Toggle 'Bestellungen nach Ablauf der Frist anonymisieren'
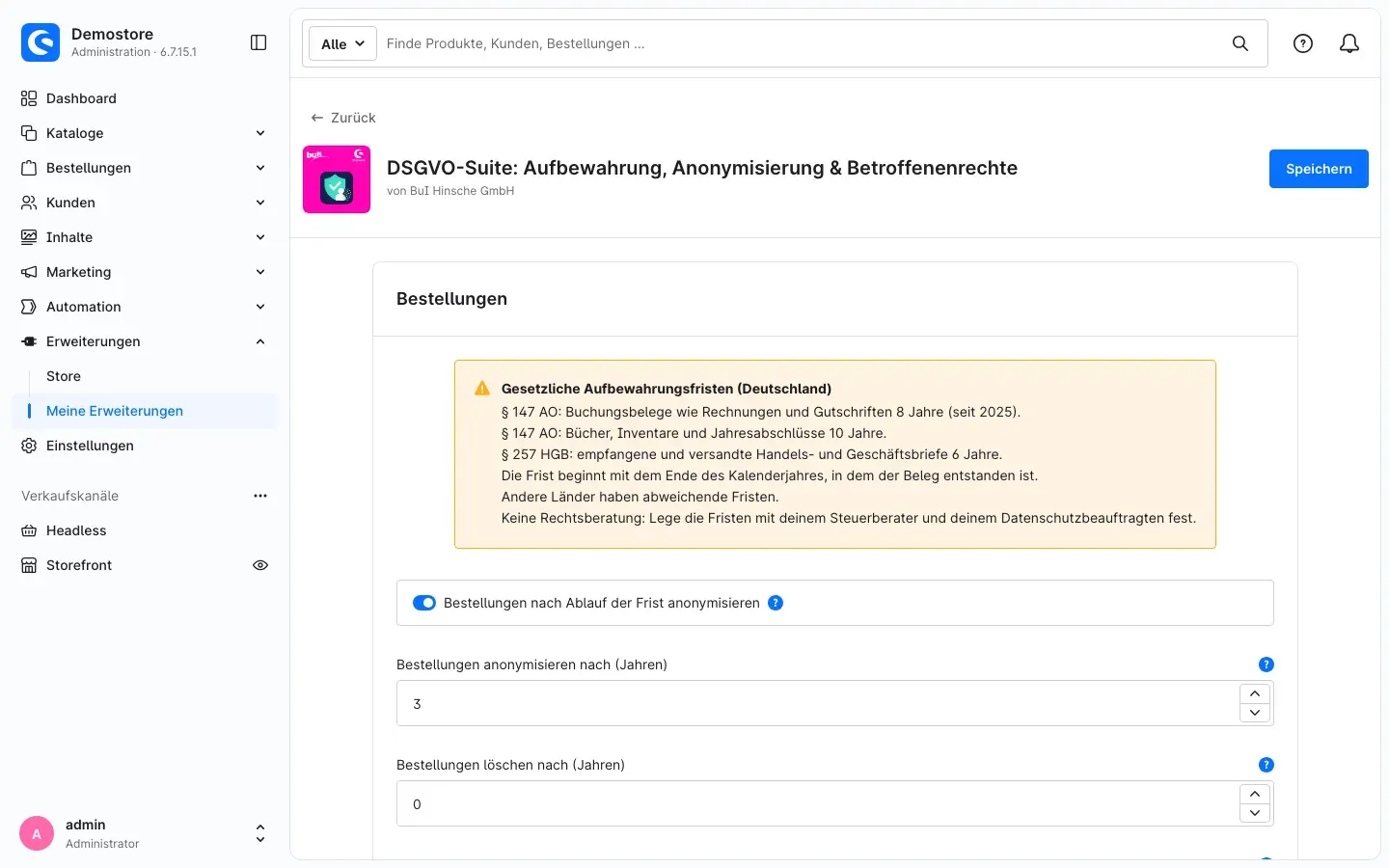 click(x=424, y=603)
